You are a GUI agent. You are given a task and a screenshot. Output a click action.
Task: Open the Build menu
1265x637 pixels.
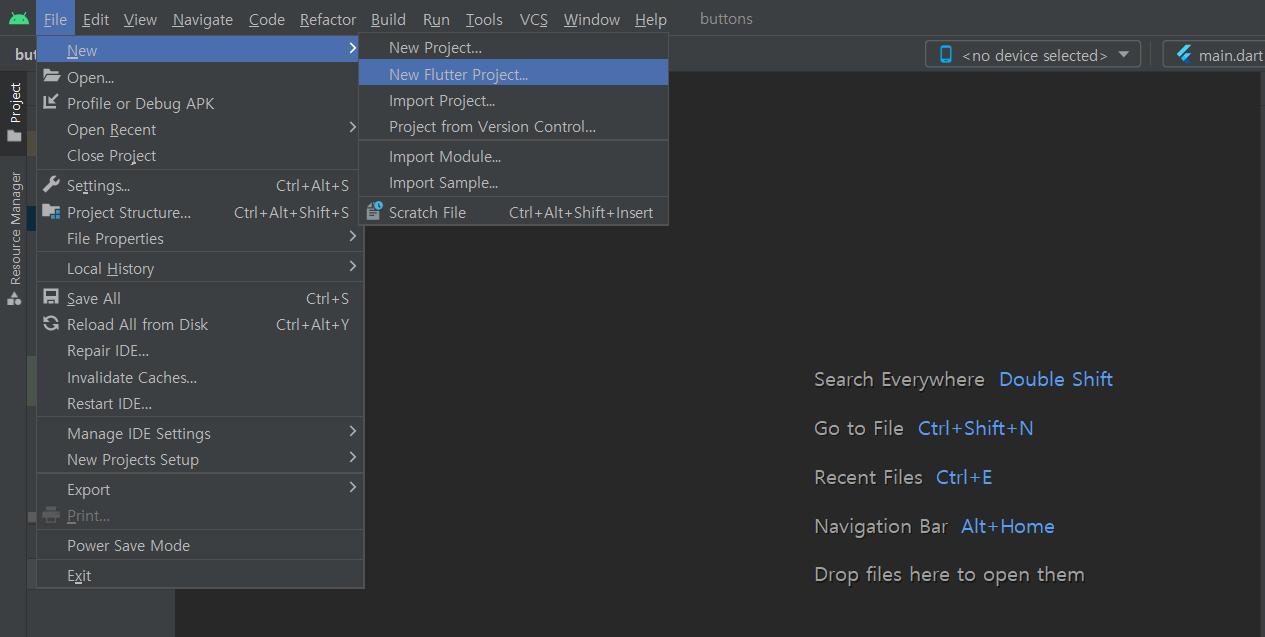point(388,19)
